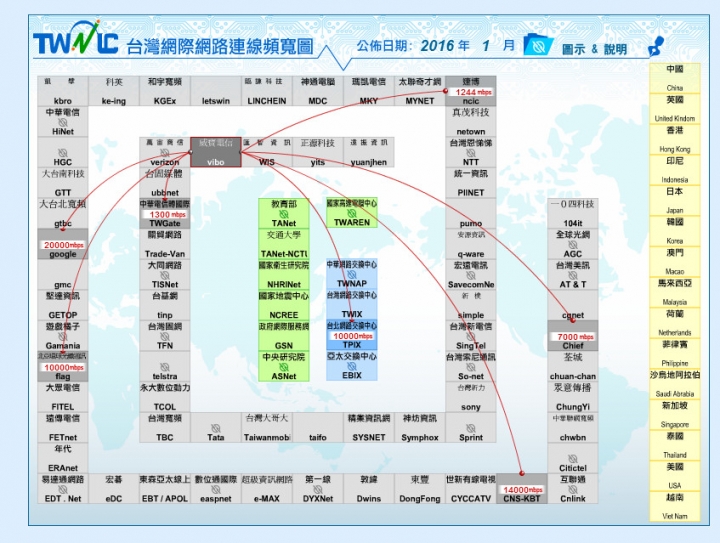Click the link icon in the Cnlink cell

(573, 489)
